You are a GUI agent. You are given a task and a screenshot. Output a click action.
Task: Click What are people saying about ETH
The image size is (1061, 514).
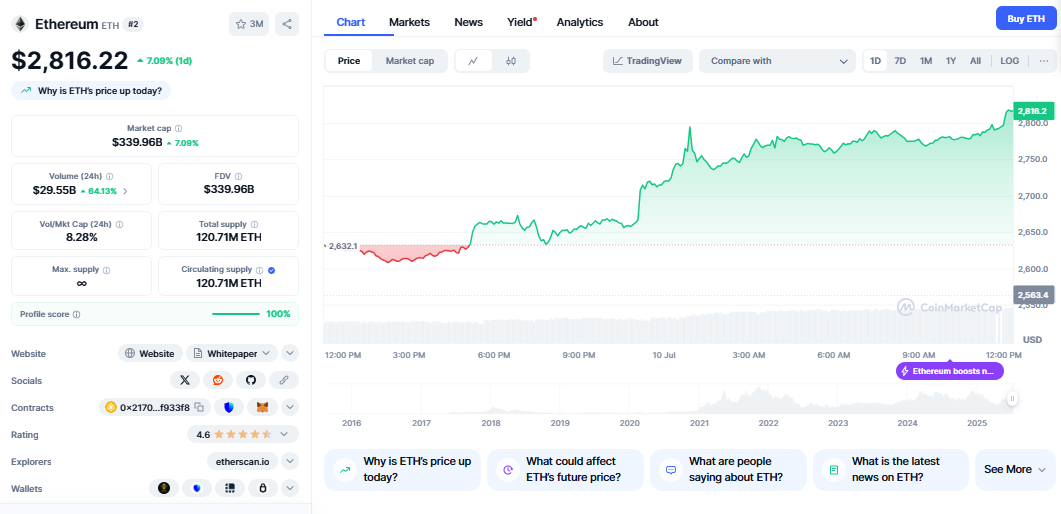(x=728, y=469)
